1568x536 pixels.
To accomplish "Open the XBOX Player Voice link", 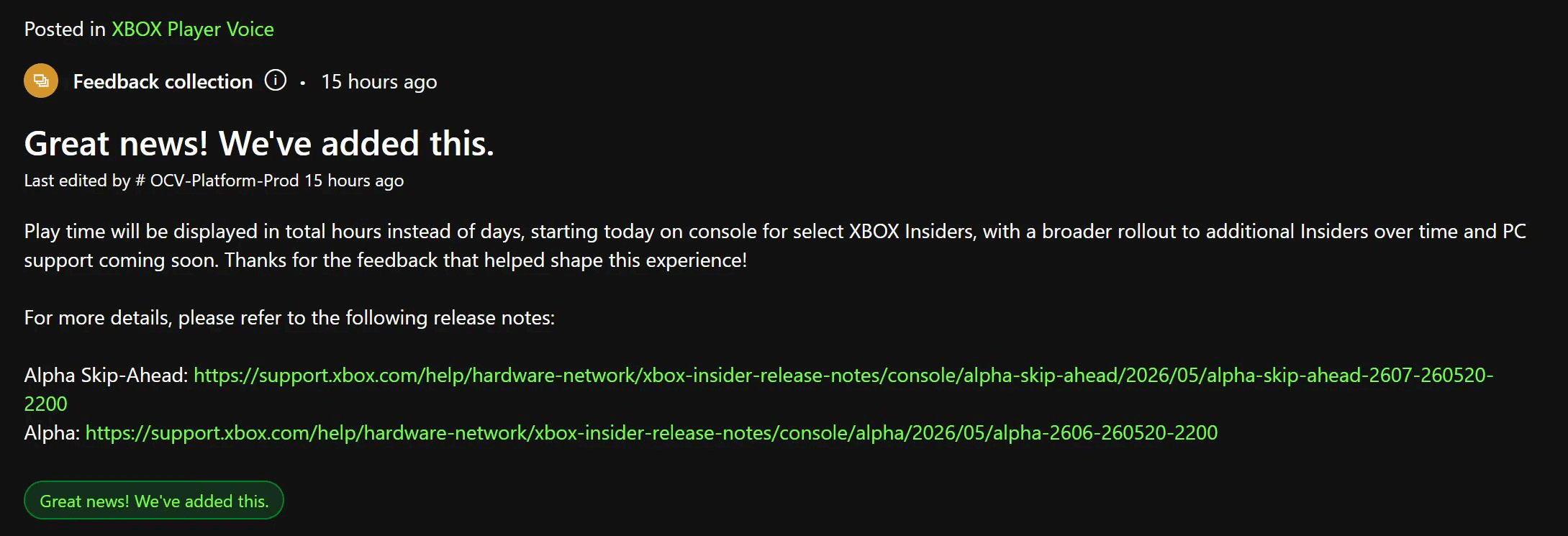I will pyautogui.click(x=192, y=29).
